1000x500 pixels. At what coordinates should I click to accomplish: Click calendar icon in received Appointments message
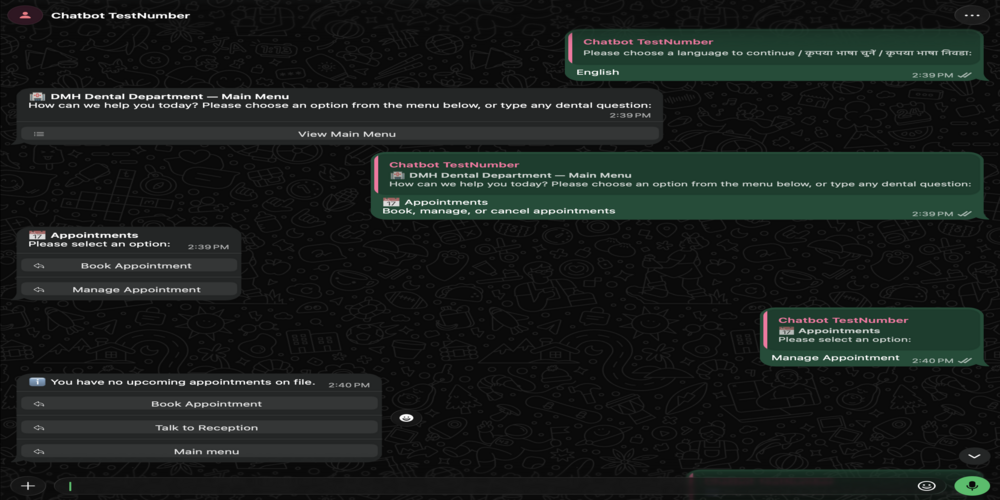[37, 235]
